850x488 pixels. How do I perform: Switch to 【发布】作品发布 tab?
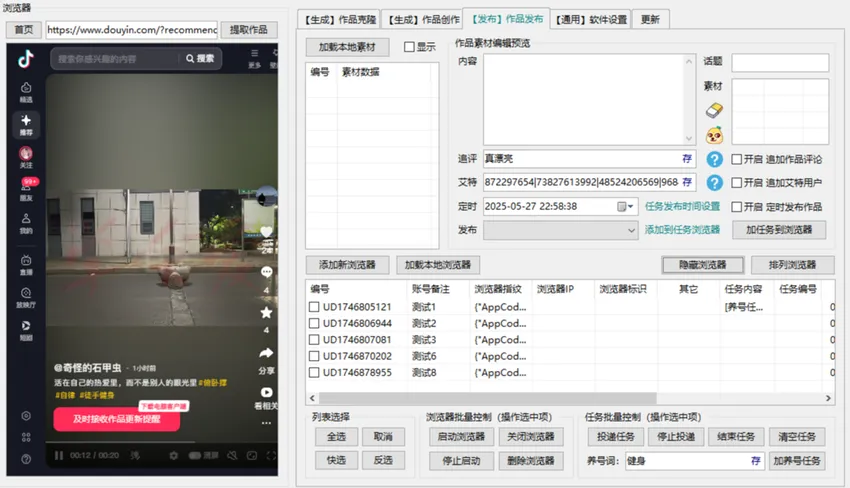pyautogui.click(x=507, y=19)
